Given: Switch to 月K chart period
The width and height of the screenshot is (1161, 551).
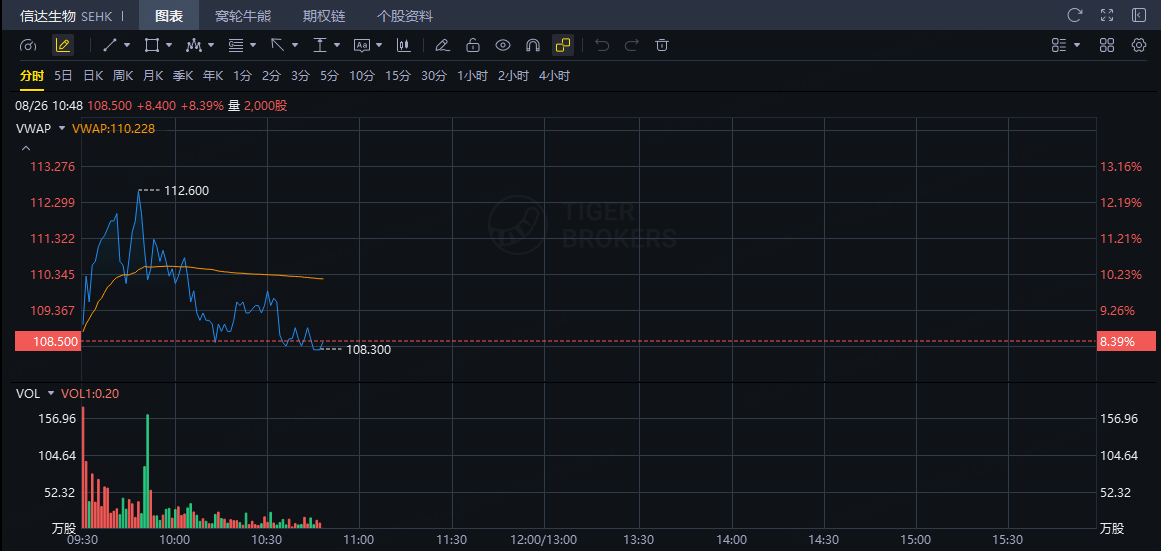Looking at the screenshot, I should (x=153, y=76).
